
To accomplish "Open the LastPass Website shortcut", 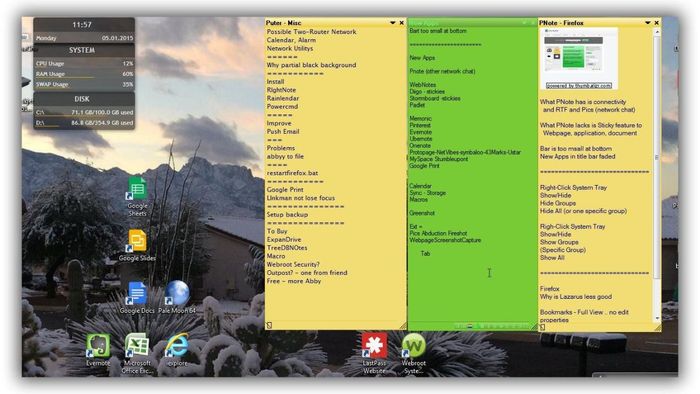I will [374, 353].
